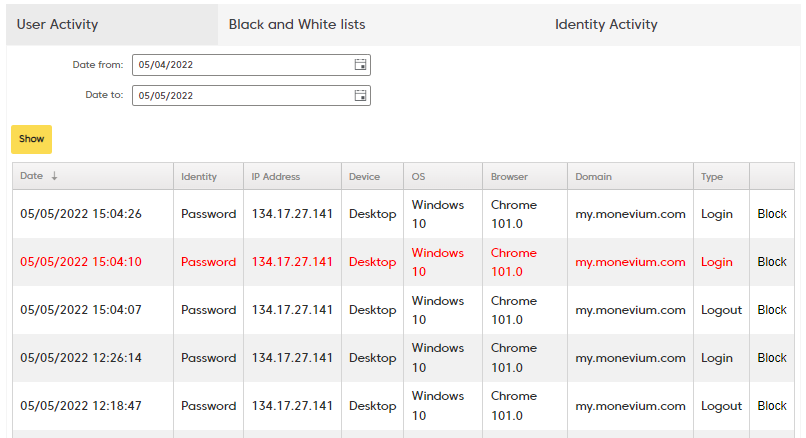Click red Desktop device cell
This screenshot has height=438, width=806.
click(372, 262)
